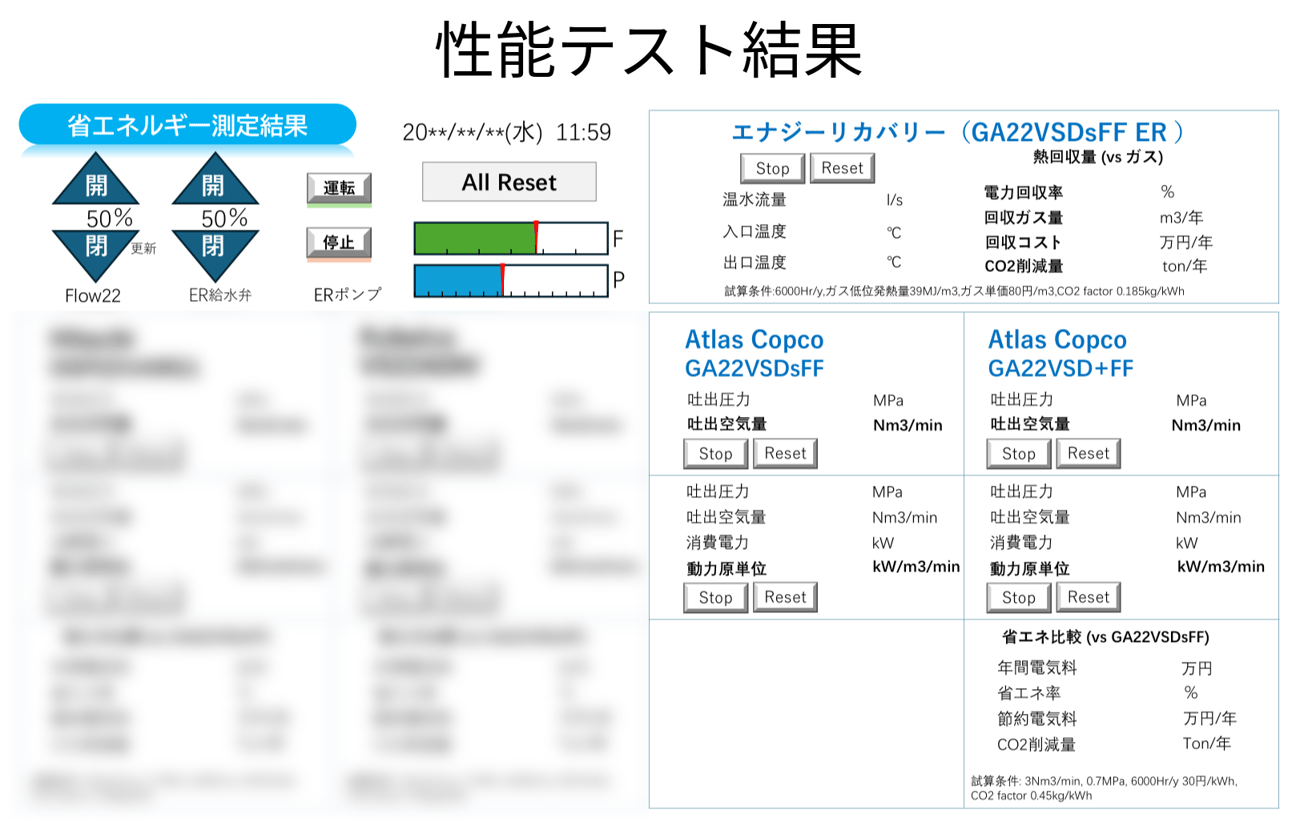Stop the エナジーリカバリー measurement
1300x822 pixels.
pyautogui.click(x=772, y=168)
